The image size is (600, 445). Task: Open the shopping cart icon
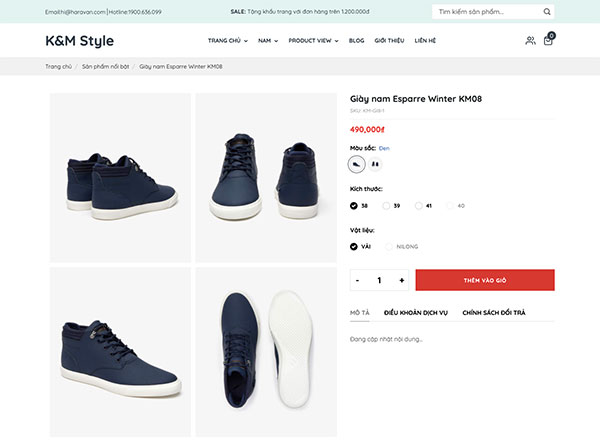click(548, 40)
